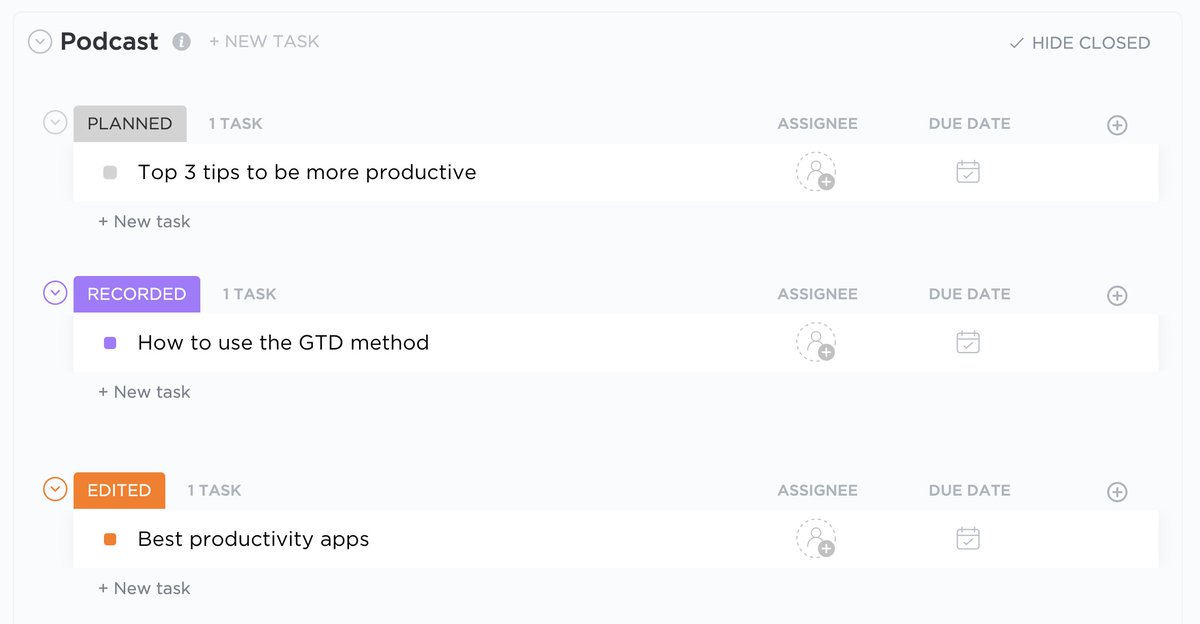
Task: Change the purple status square of GTD method
Action: [x=110, y=343]
